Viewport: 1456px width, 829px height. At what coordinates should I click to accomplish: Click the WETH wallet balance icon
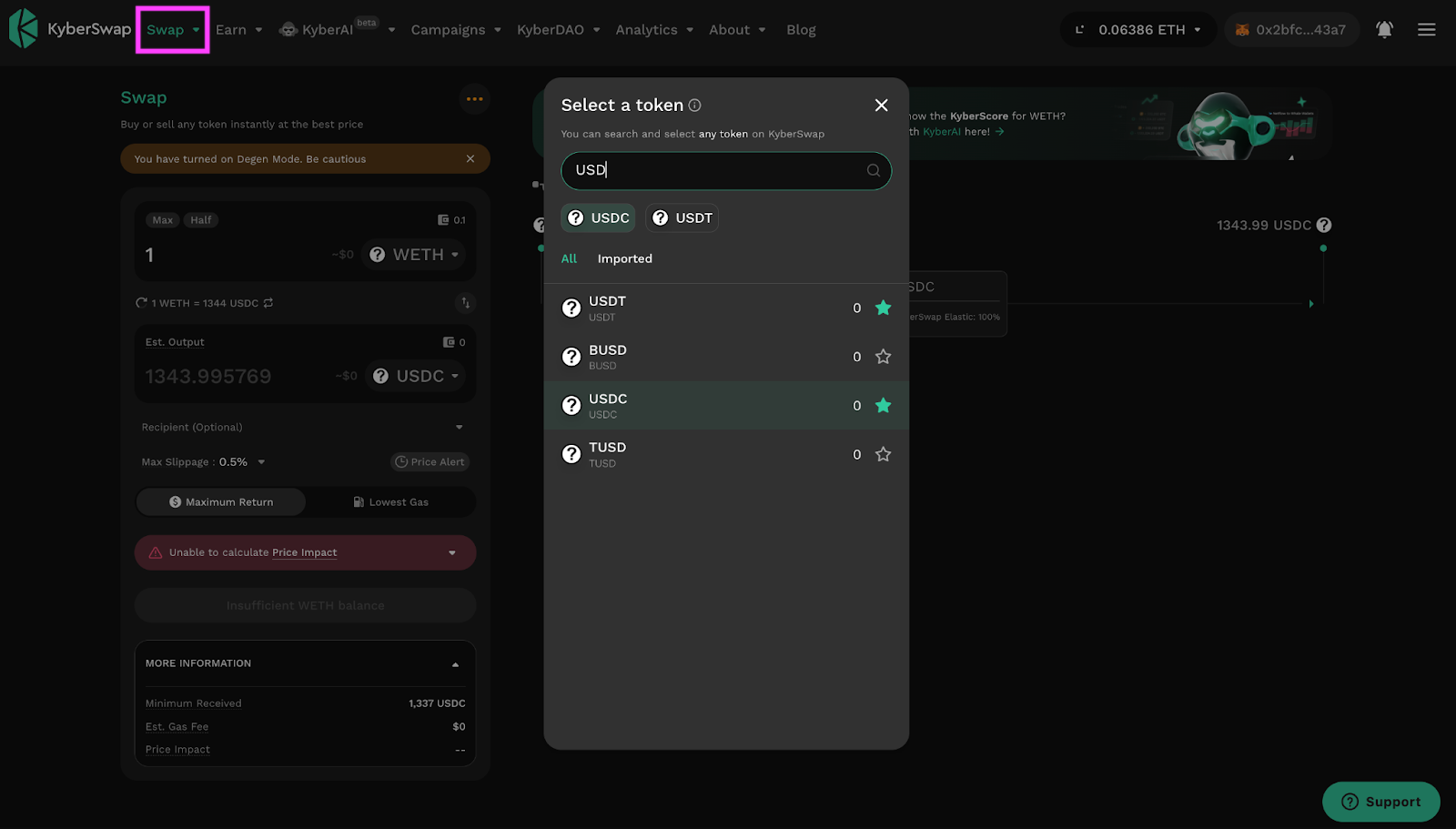tap(443, 220)
